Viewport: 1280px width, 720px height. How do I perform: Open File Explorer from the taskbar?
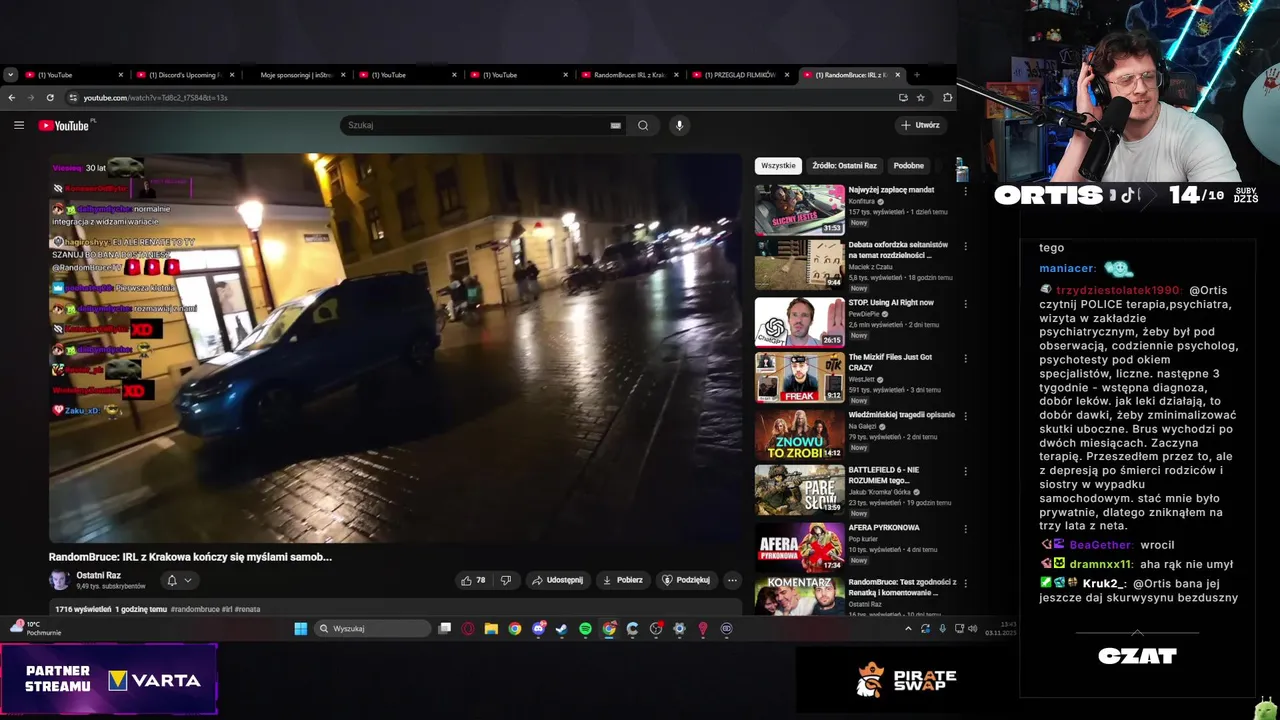tap(491, 629)
